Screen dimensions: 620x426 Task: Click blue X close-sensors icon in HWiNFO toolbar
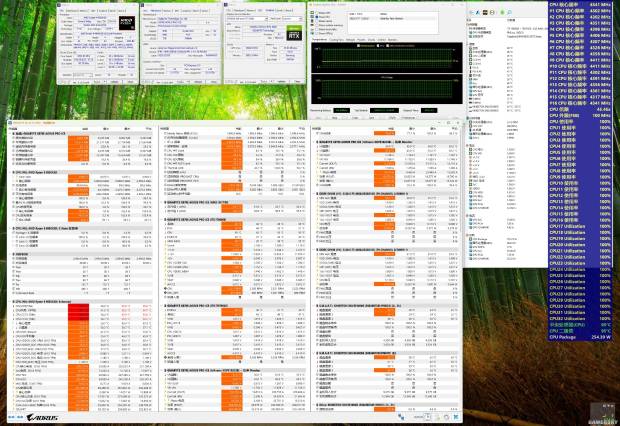[456, 417]
